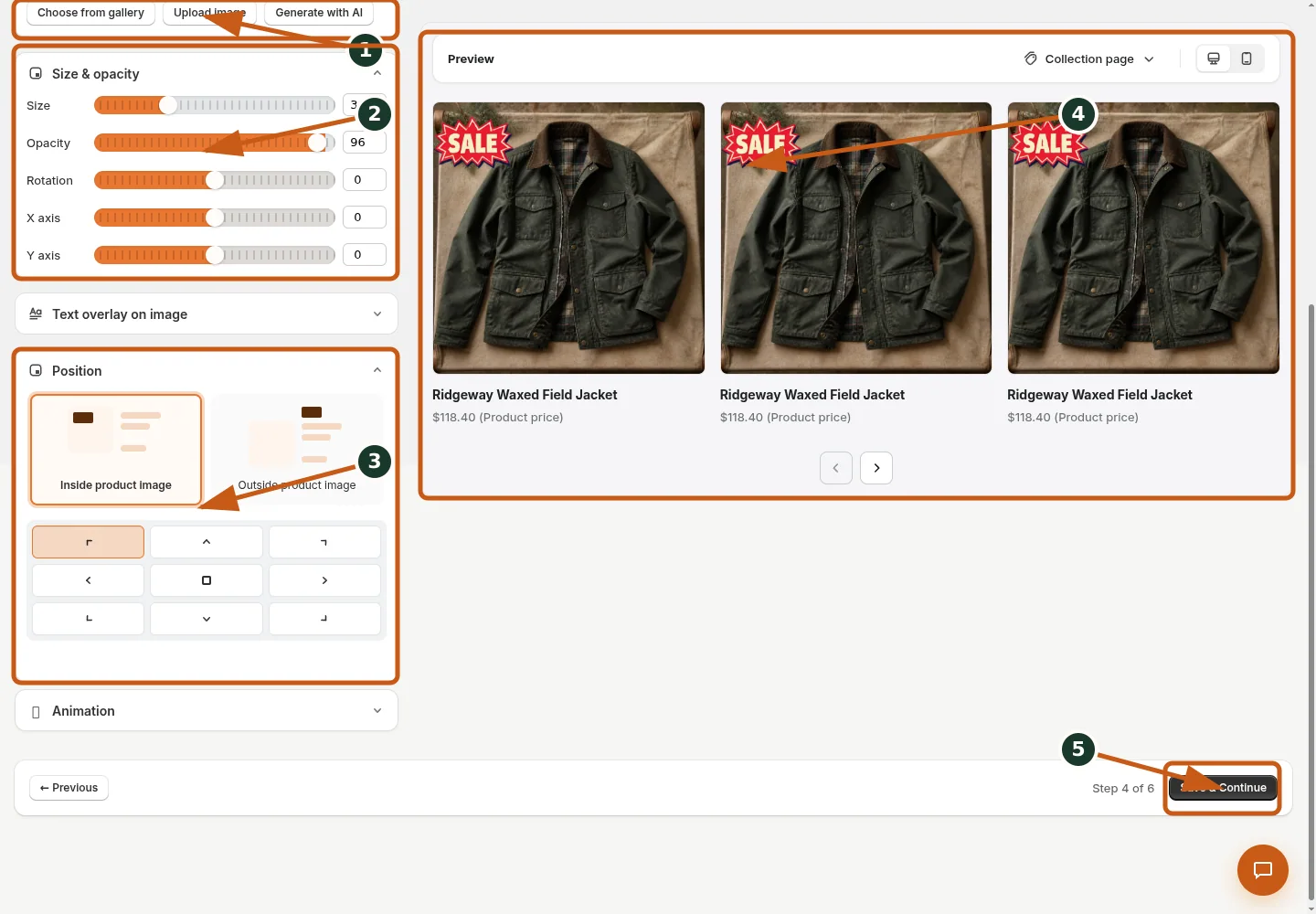Screen dimensions: 1316x914
Task: Click the Rotation value input field
Action: (365, 180)
